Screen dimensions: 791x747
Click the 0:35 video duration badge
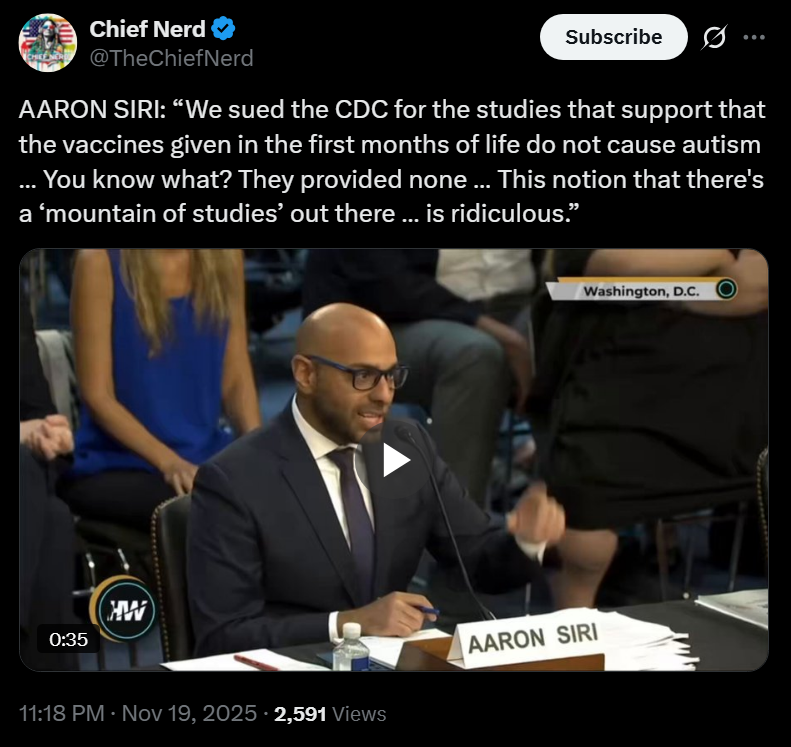coord(68,639)
